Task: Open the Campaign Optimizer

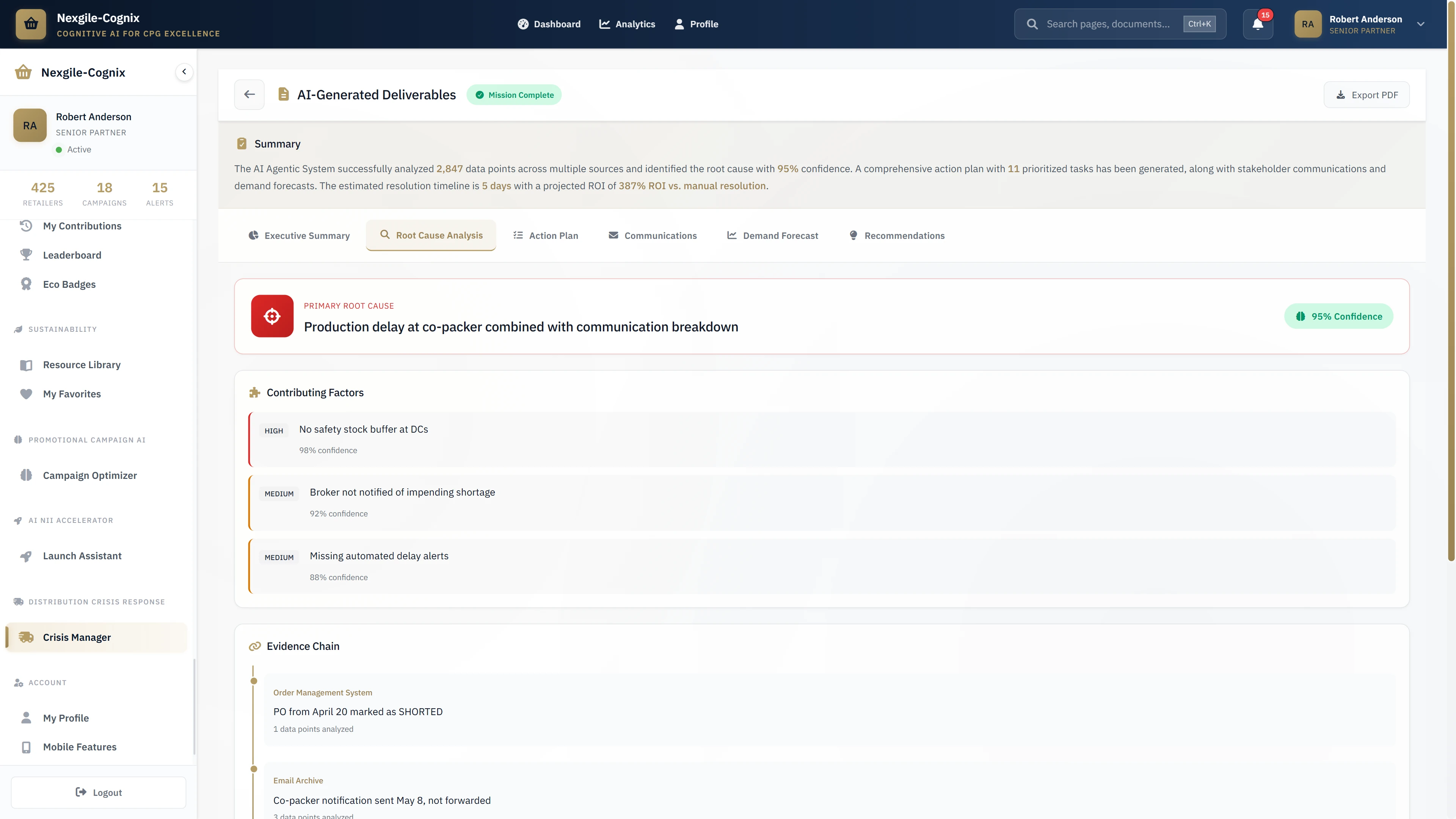Action: click(90, 475)
